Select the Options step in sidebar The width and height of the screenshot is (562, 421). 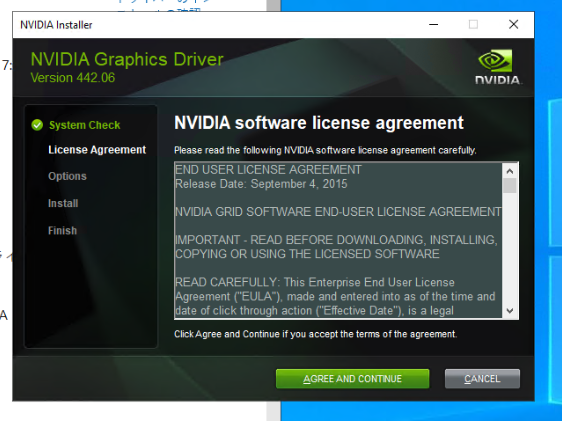coord(67,176)
